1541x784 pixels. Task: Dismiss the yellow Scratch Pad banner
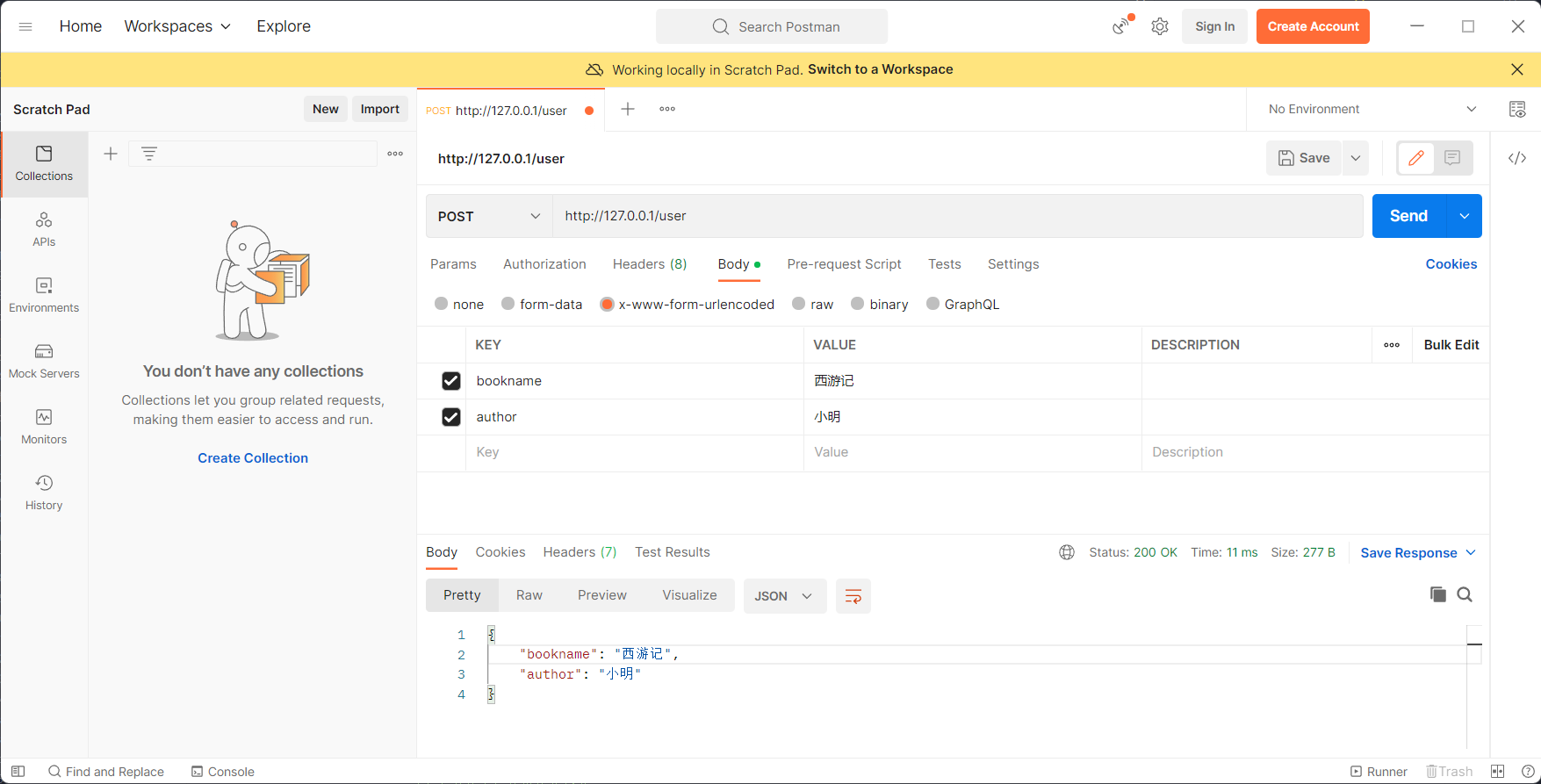pos(1516,69)
